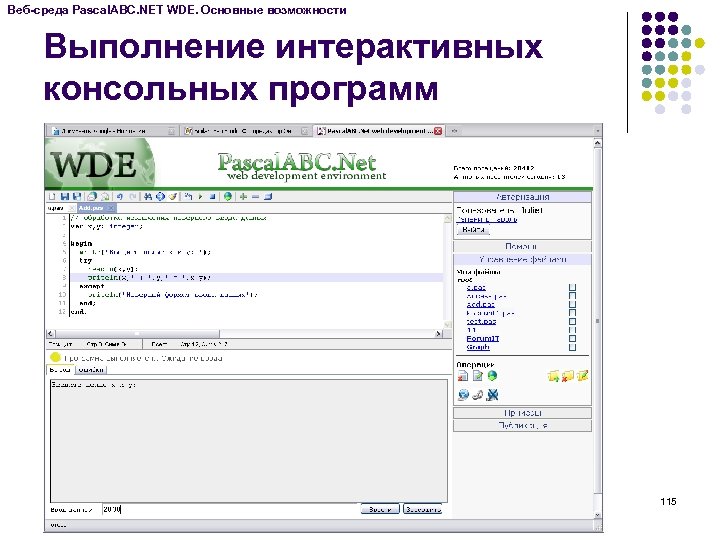Expand the Помощь panel header

(523, 247)
